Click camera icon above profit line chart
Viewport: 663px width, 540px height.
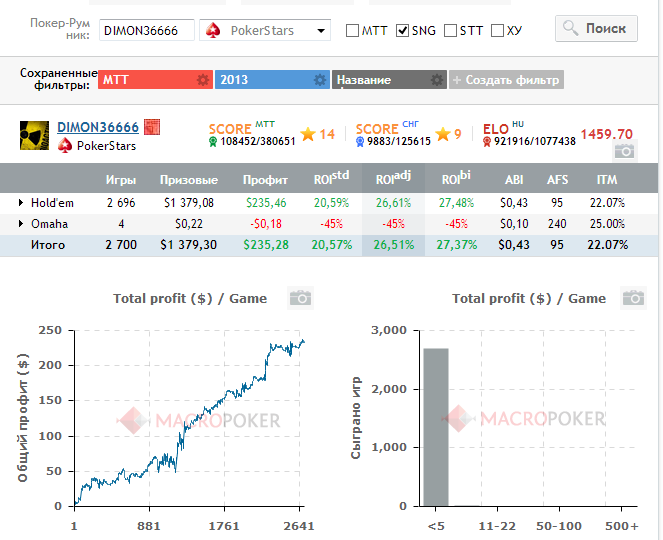300,298
